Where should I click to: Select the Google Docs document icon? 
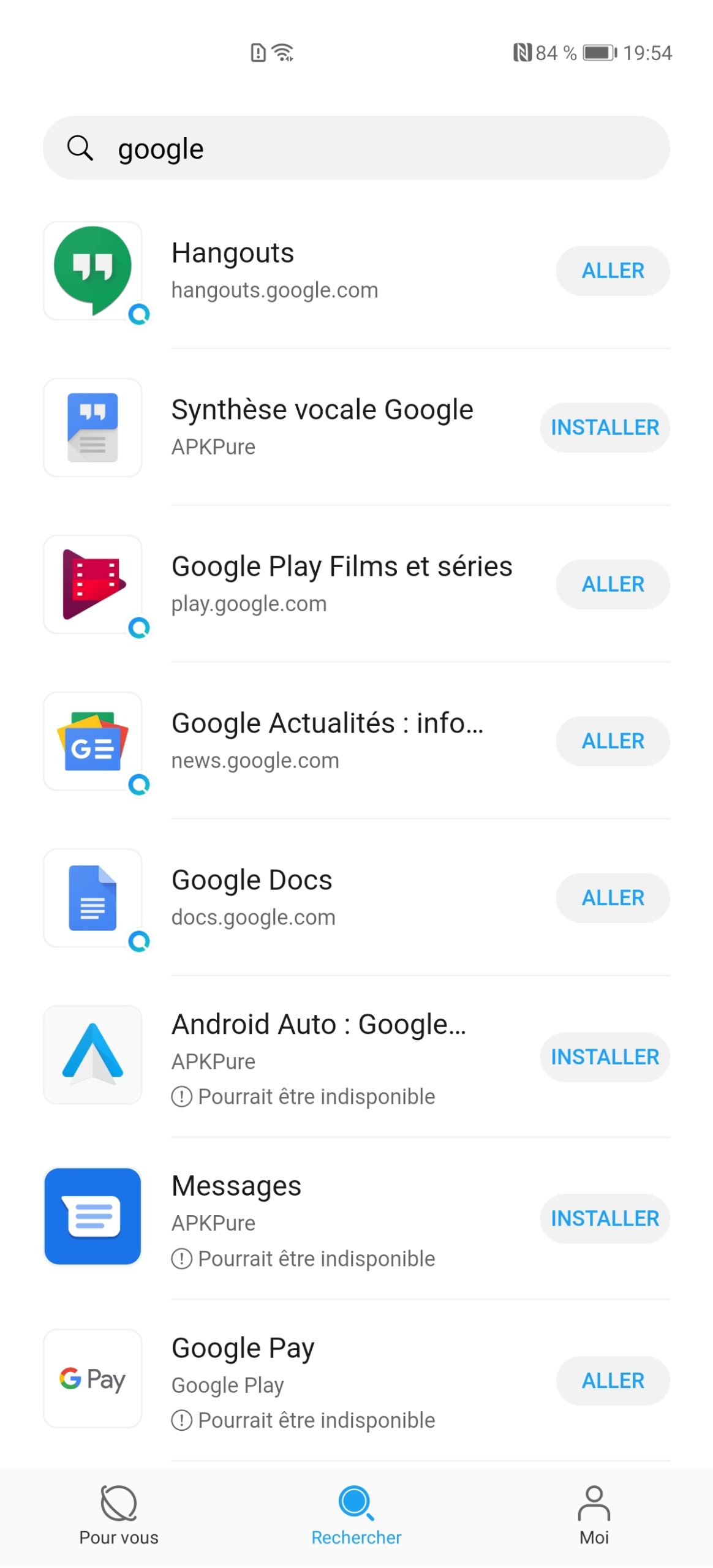(92, 897)
